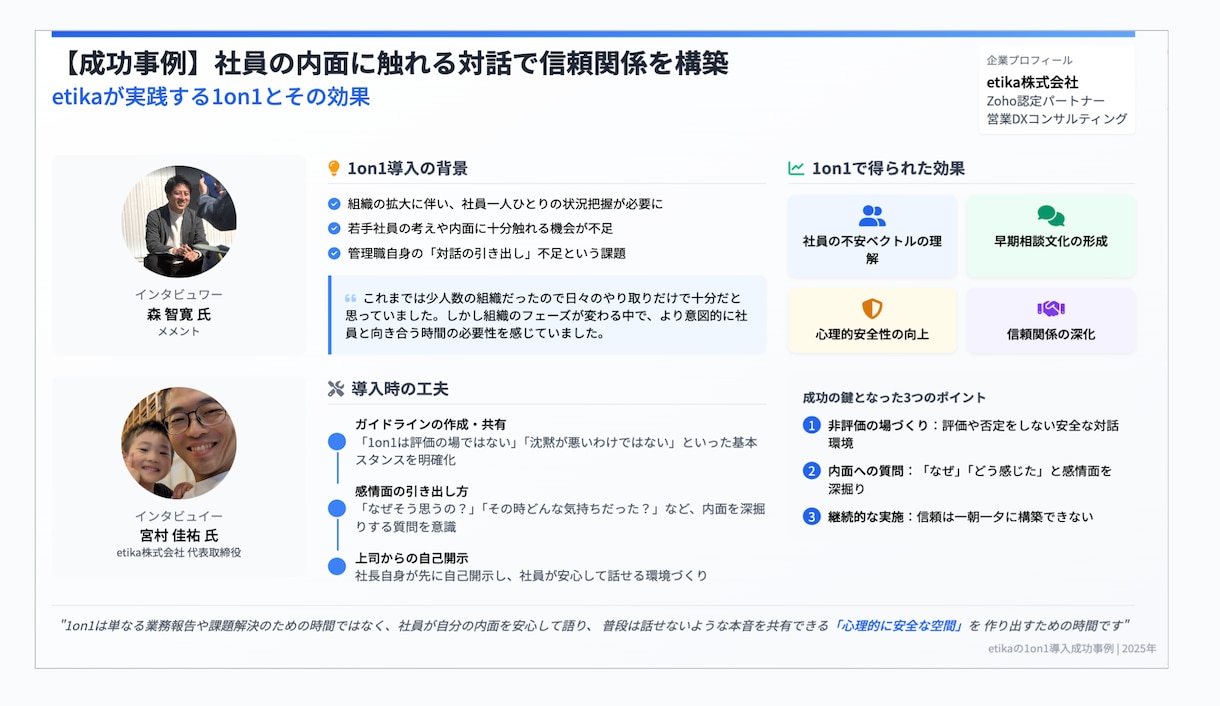
Task: Click the description 社長自身が先に自己開示し
Action: [531, 576]
